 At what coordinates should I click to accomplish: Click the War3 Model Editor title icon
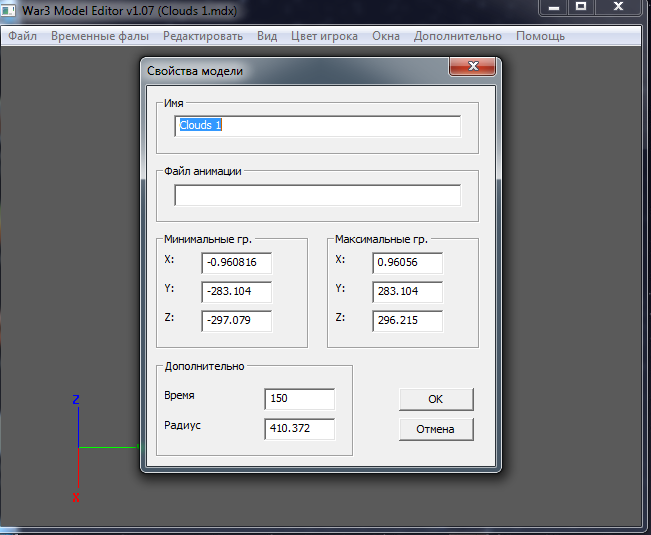pyautogui.click(x=8, y=10)
